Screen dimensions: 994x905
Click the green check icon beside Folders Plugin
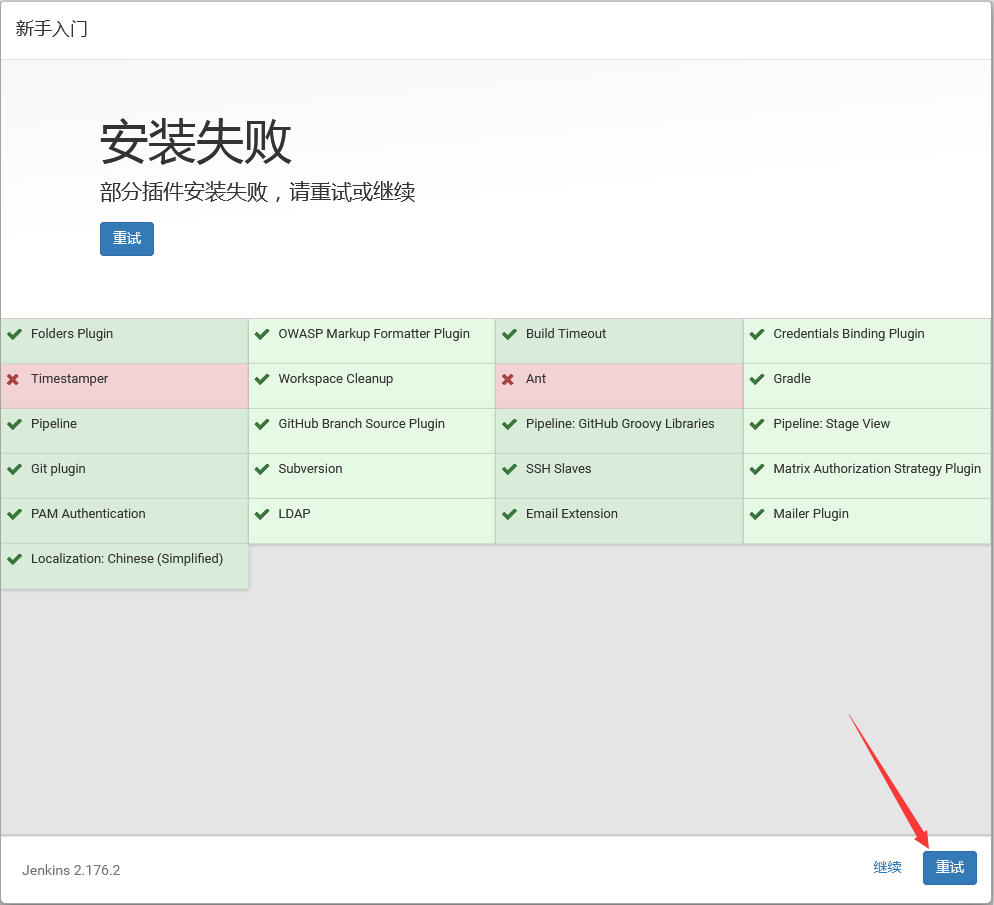pyautogui.click(x=15, y=334)
